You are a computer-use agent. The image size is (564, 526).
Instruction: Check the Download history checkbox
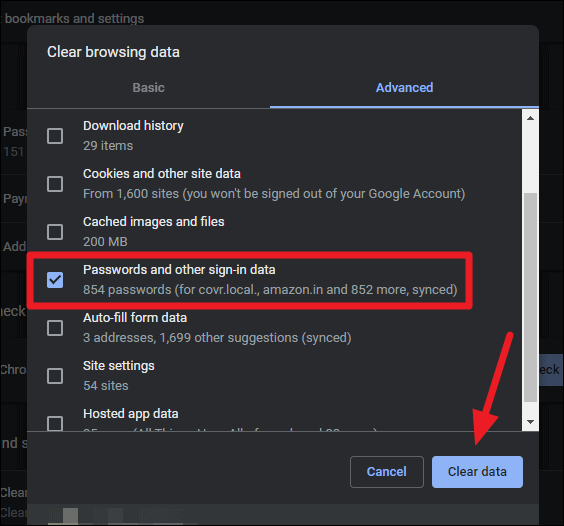pyautogui.click(x=55, y=136)
